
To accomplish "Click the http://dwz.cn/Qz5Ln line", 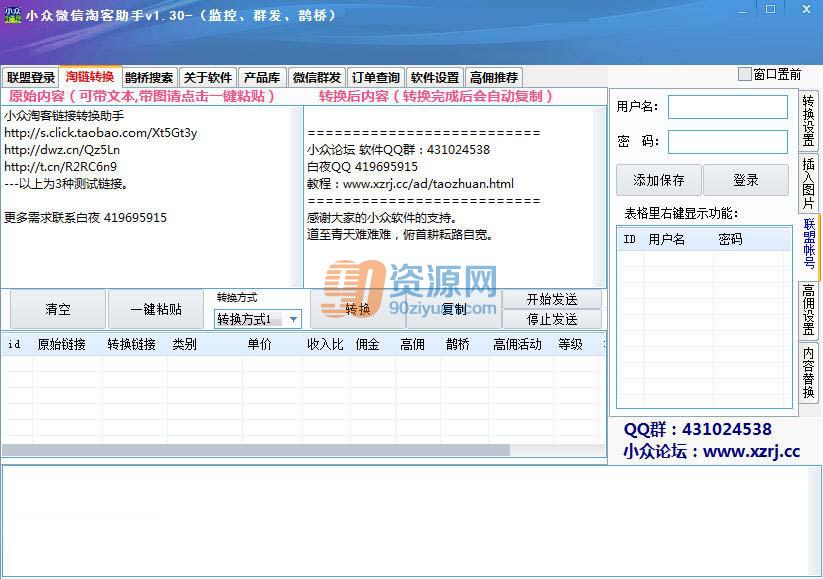I will tap(62, 150).
